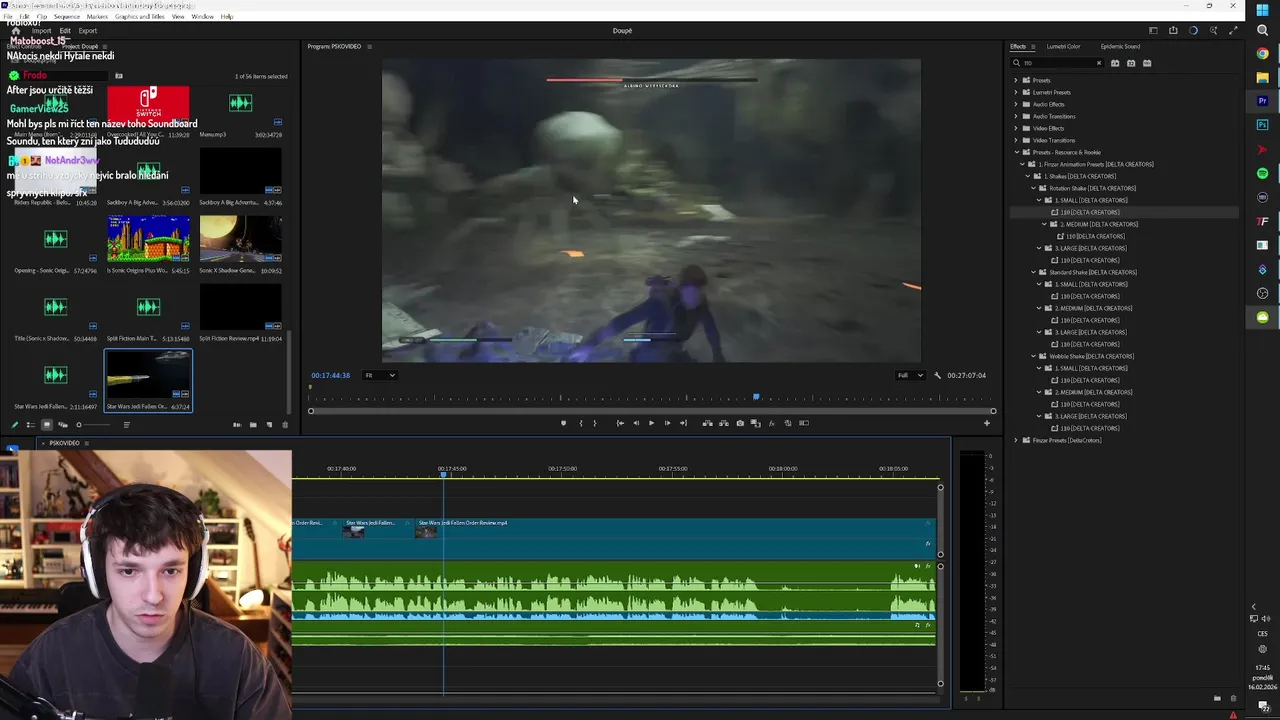The image size is (1280, 720).
Task: Step forward one frame in Program monitor
Action: pos(667,423)
